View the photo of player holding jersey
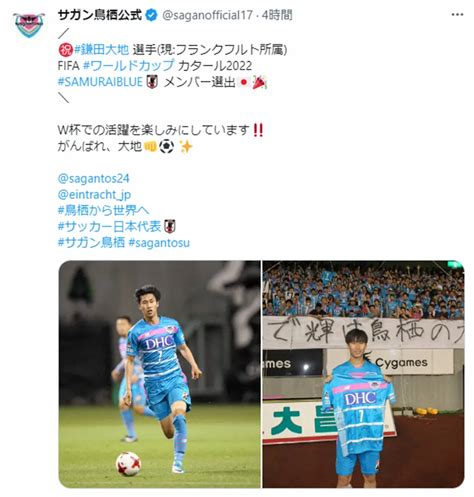 (x=363, y=374)
